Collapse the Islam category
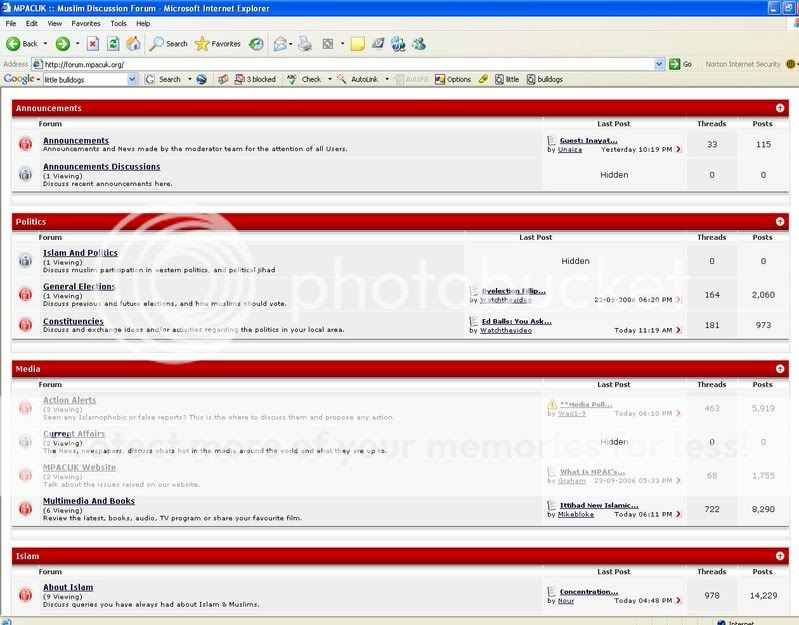Screen dimensions: 799x625 tap(780, 556)
